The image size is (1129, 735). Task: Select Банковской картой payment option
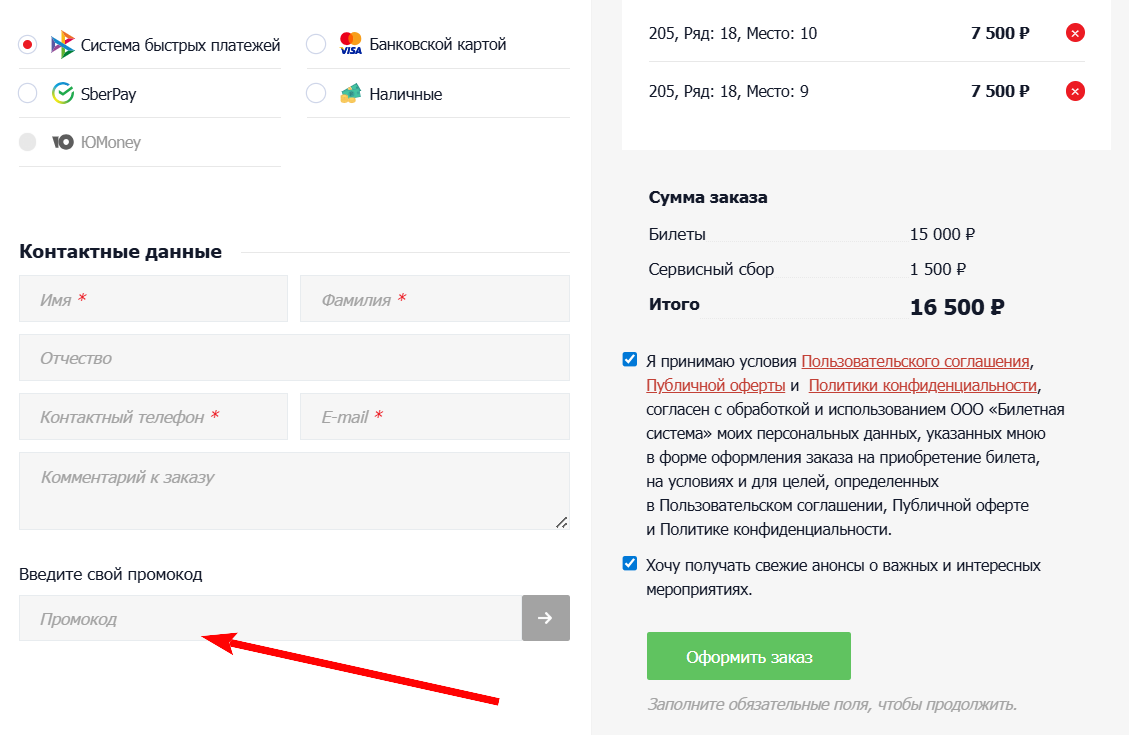click(x=315, y=43)
